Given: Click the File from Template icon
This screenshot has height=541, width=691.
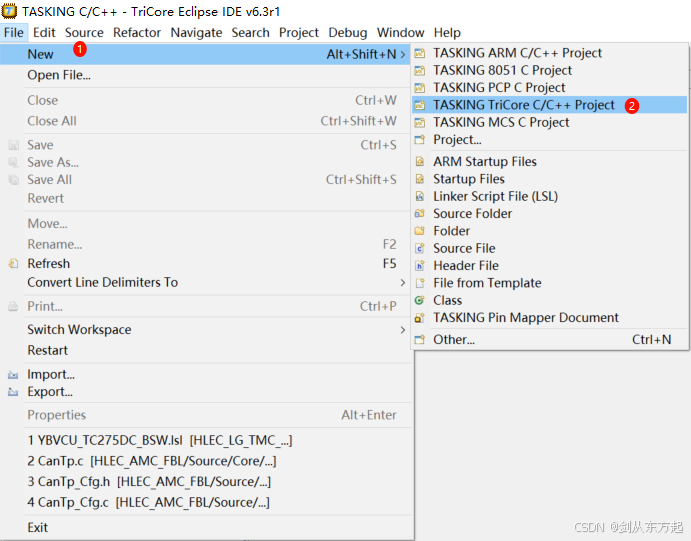Looking at the screenshot, I should tap(420, 283).
